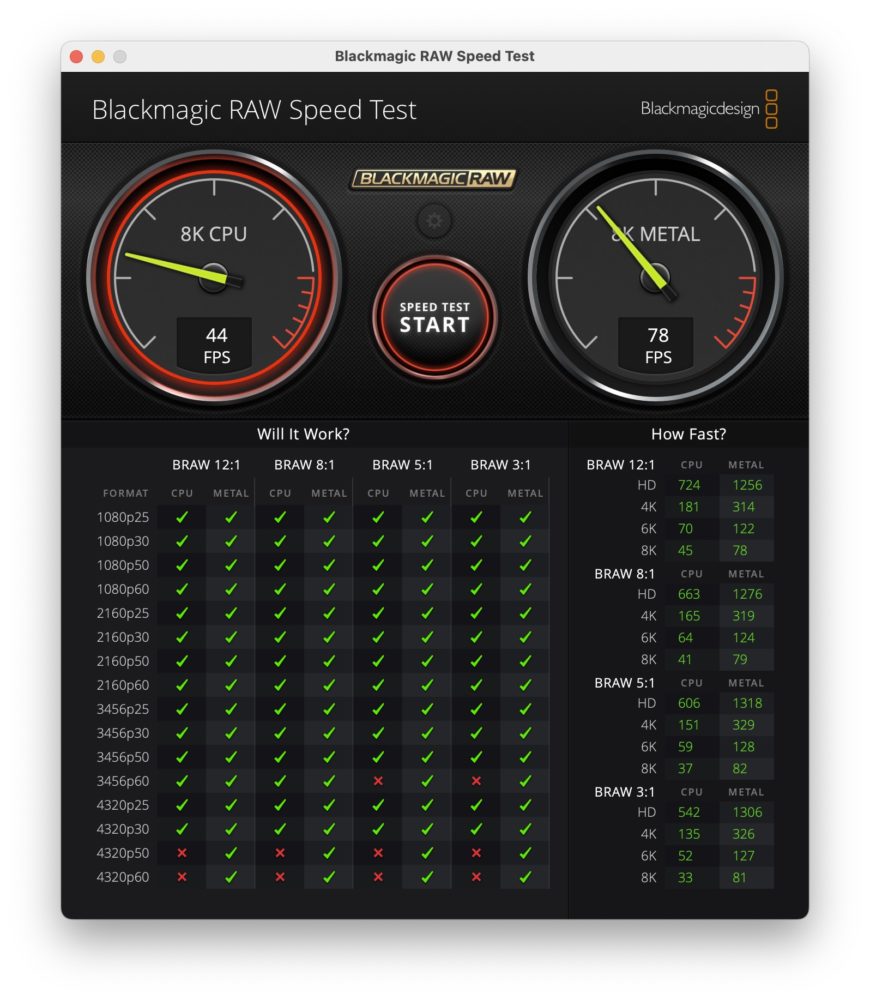Select the FORMAT column header

126,494
